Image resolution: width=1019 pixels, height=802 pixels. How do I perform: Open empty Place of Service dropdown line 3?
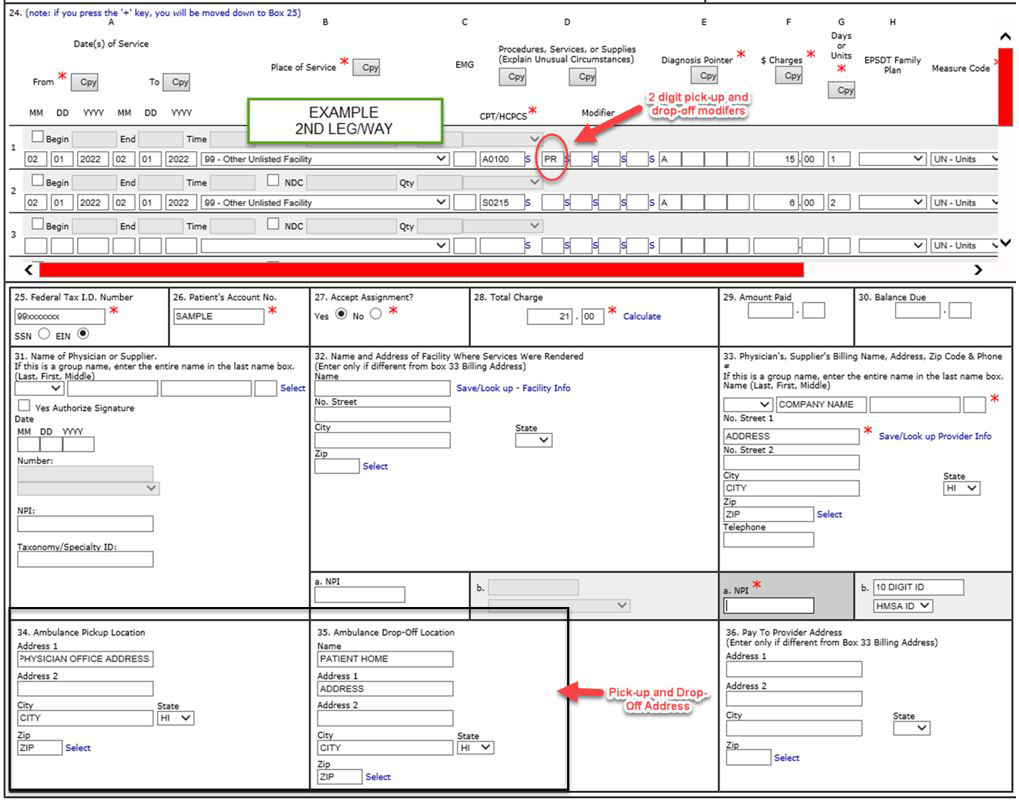(x=325, y=246)
